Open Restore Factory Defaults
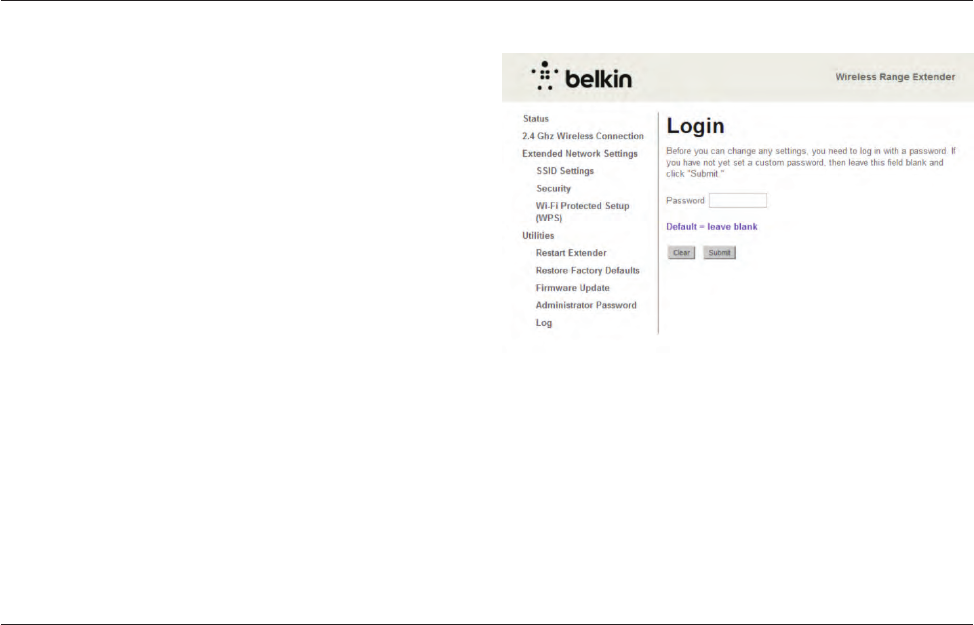974x625 pixels. (587, 270)
